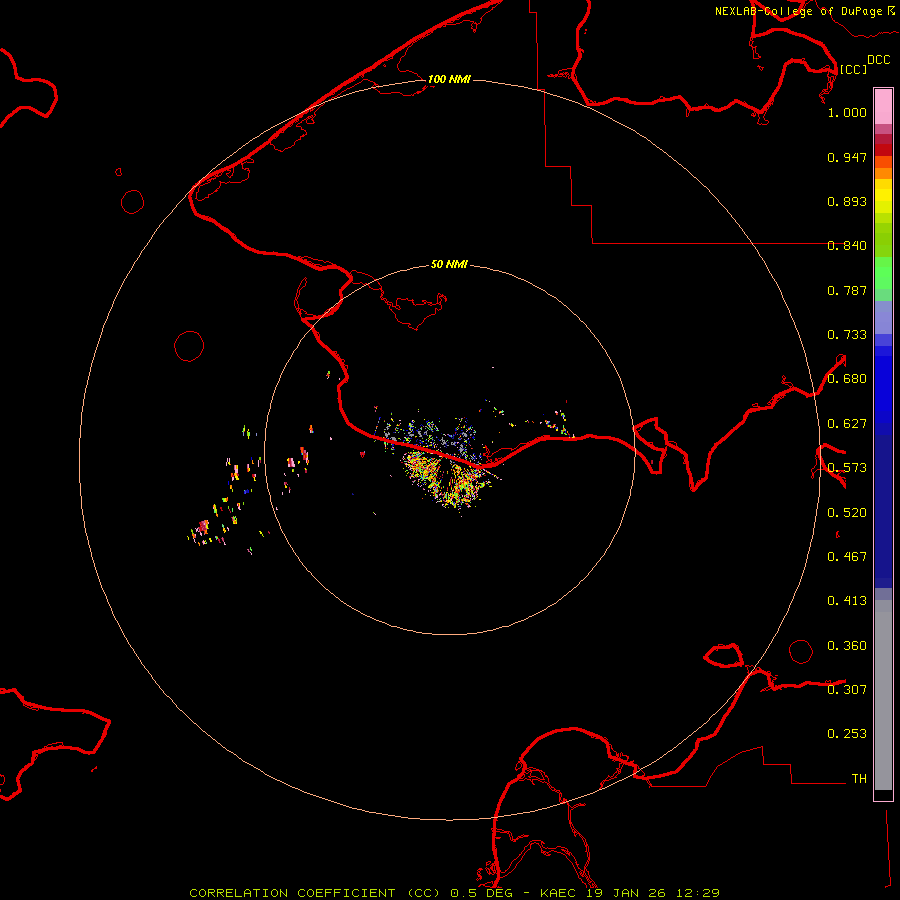Click the 1.000 scale value label
The width and height of the screenshot is (900, 900).
pos(847,113)
